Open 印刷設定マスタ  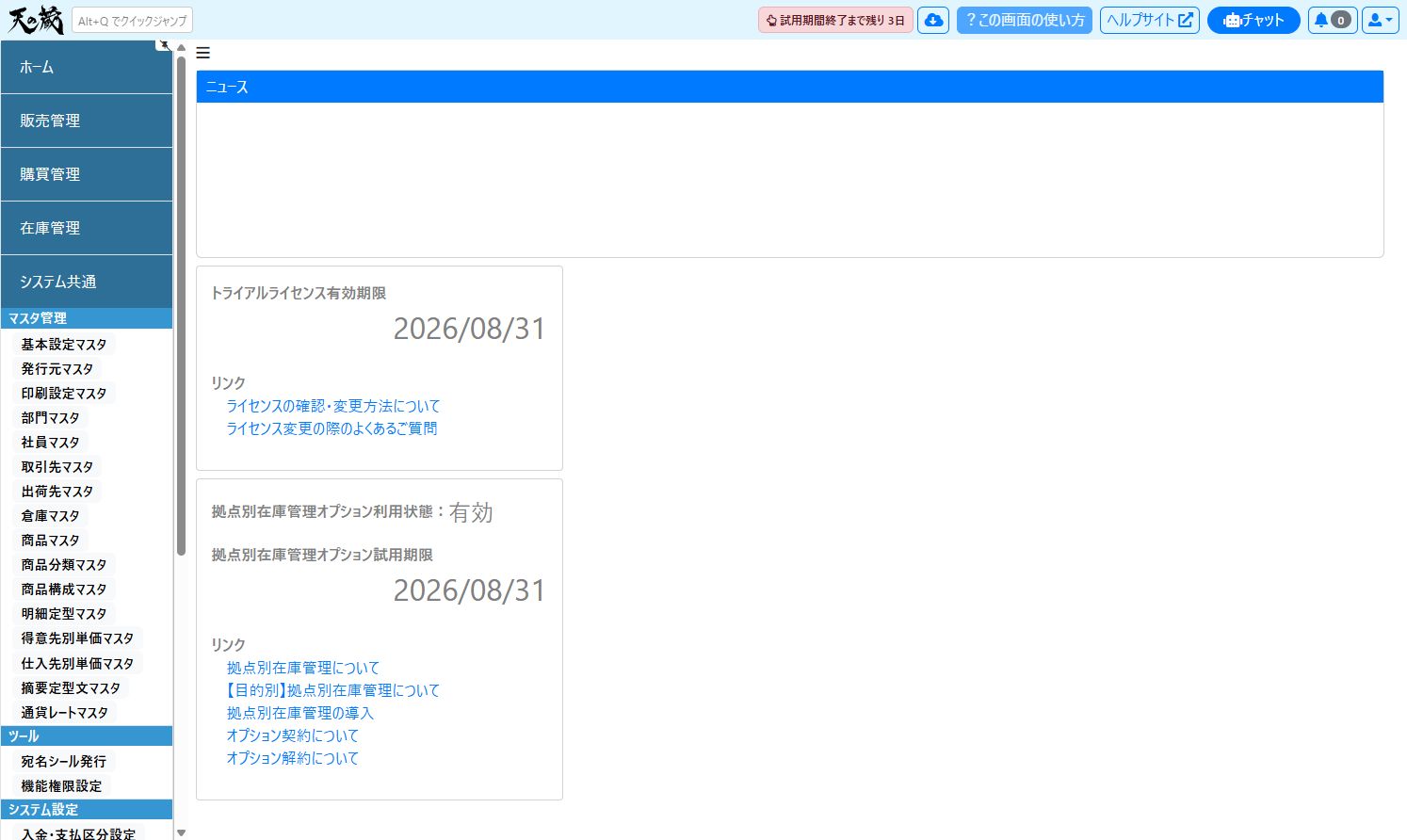coord(64,394)
